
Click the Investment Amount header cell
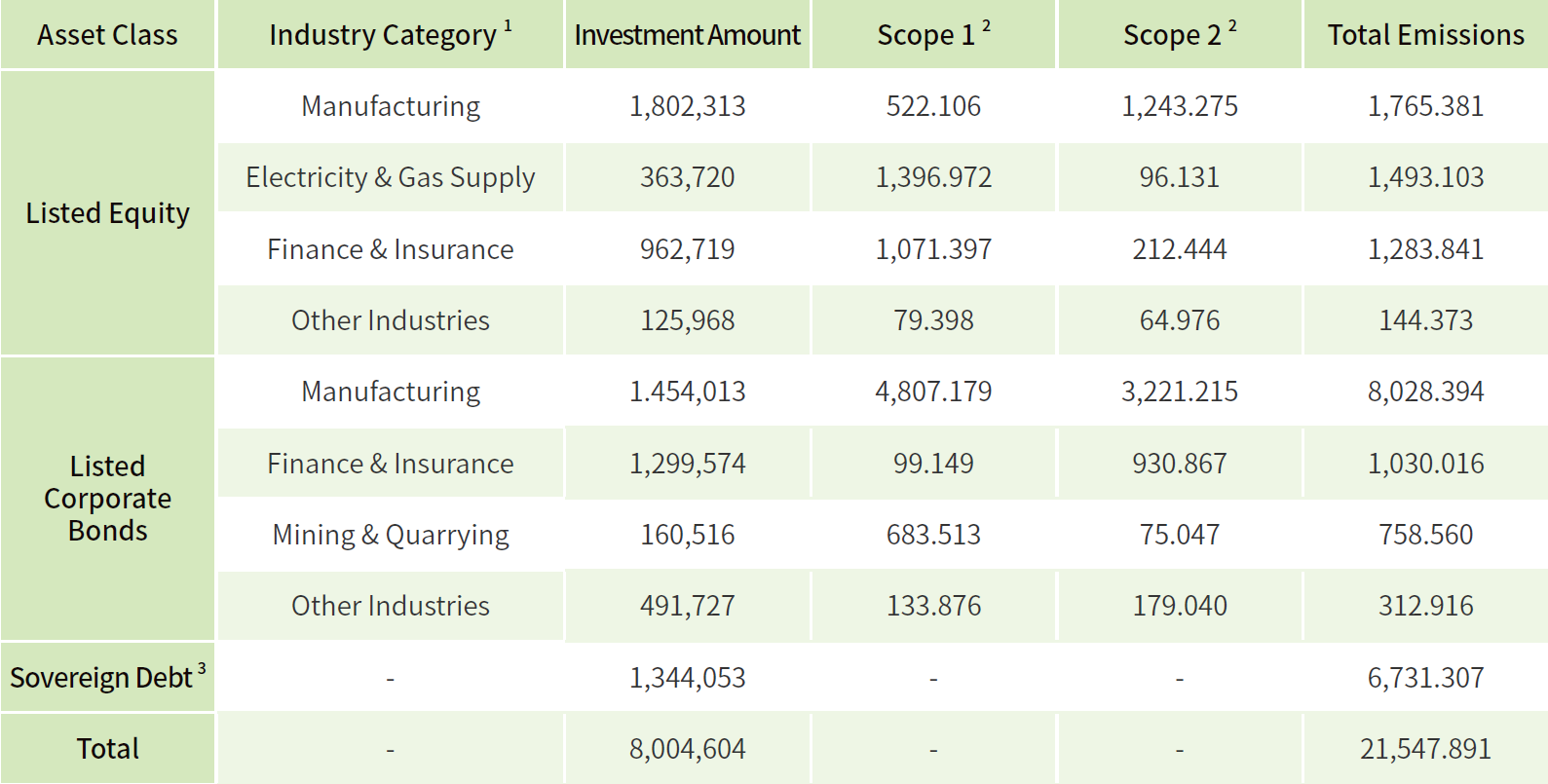(x=687, y=35)
